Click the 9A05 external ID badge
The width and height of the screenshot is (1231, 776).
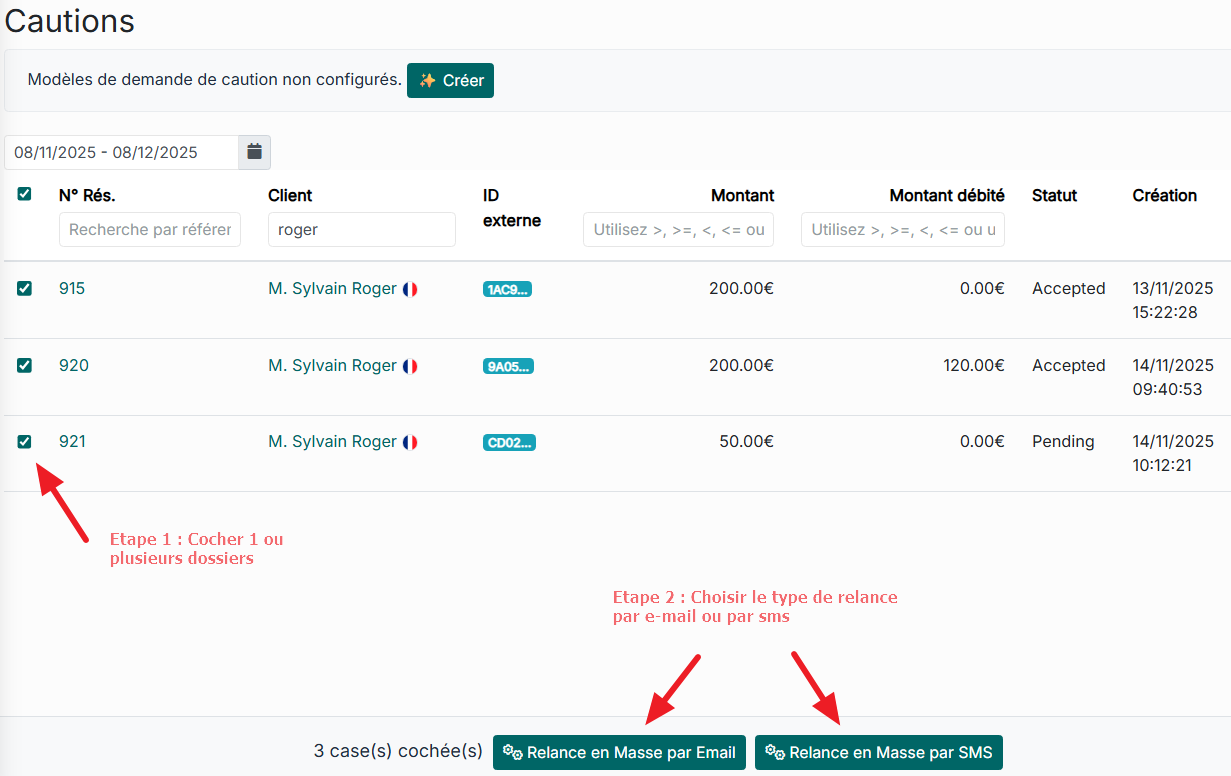click(x=508, y=367)
